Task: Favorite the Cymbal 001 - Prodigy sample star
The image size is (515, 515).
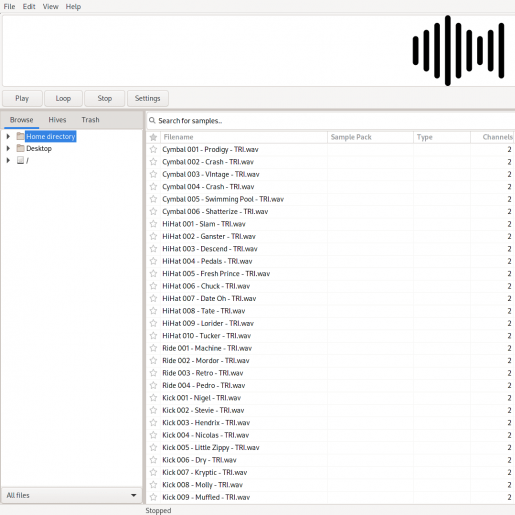Action: point(153,149)
